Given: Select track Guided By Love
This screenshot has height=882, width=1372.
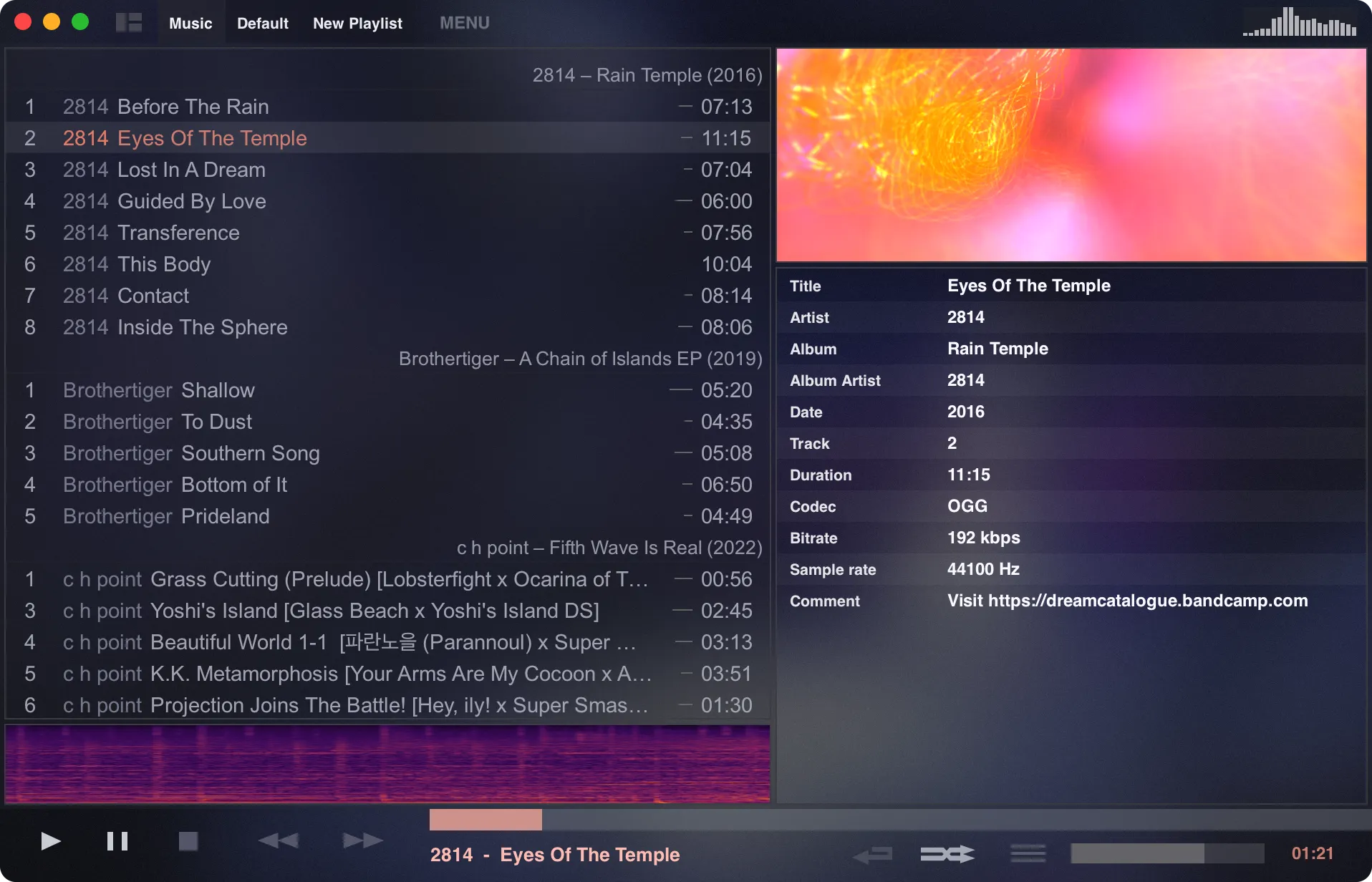Looking at the screenshot, I should [x=387, y=201].
